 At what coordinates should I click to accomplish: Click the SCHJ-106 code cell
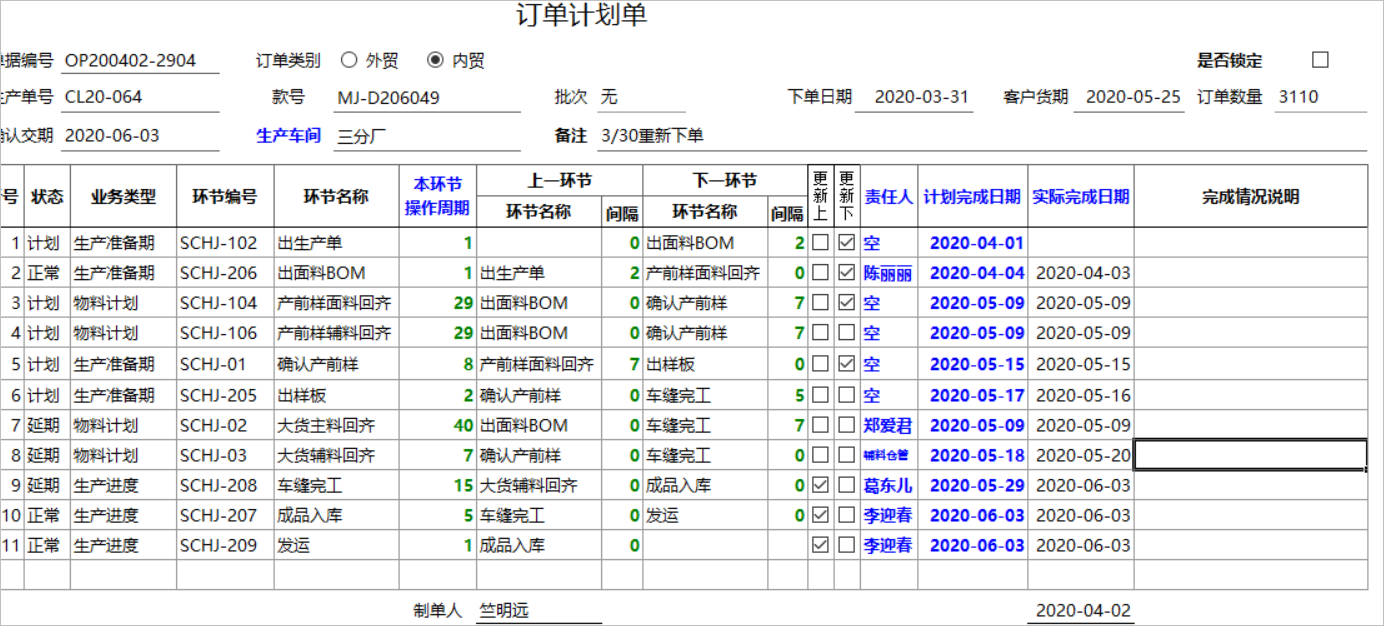pyautogui.click(x=225, y=333)
